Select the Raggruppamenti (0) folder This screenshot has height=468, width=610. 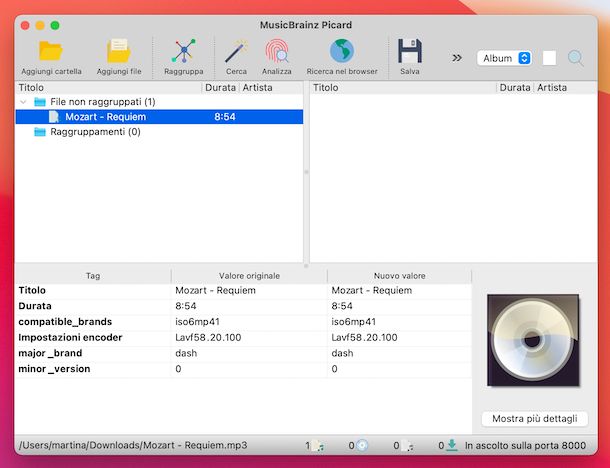(x=95, y=131)
